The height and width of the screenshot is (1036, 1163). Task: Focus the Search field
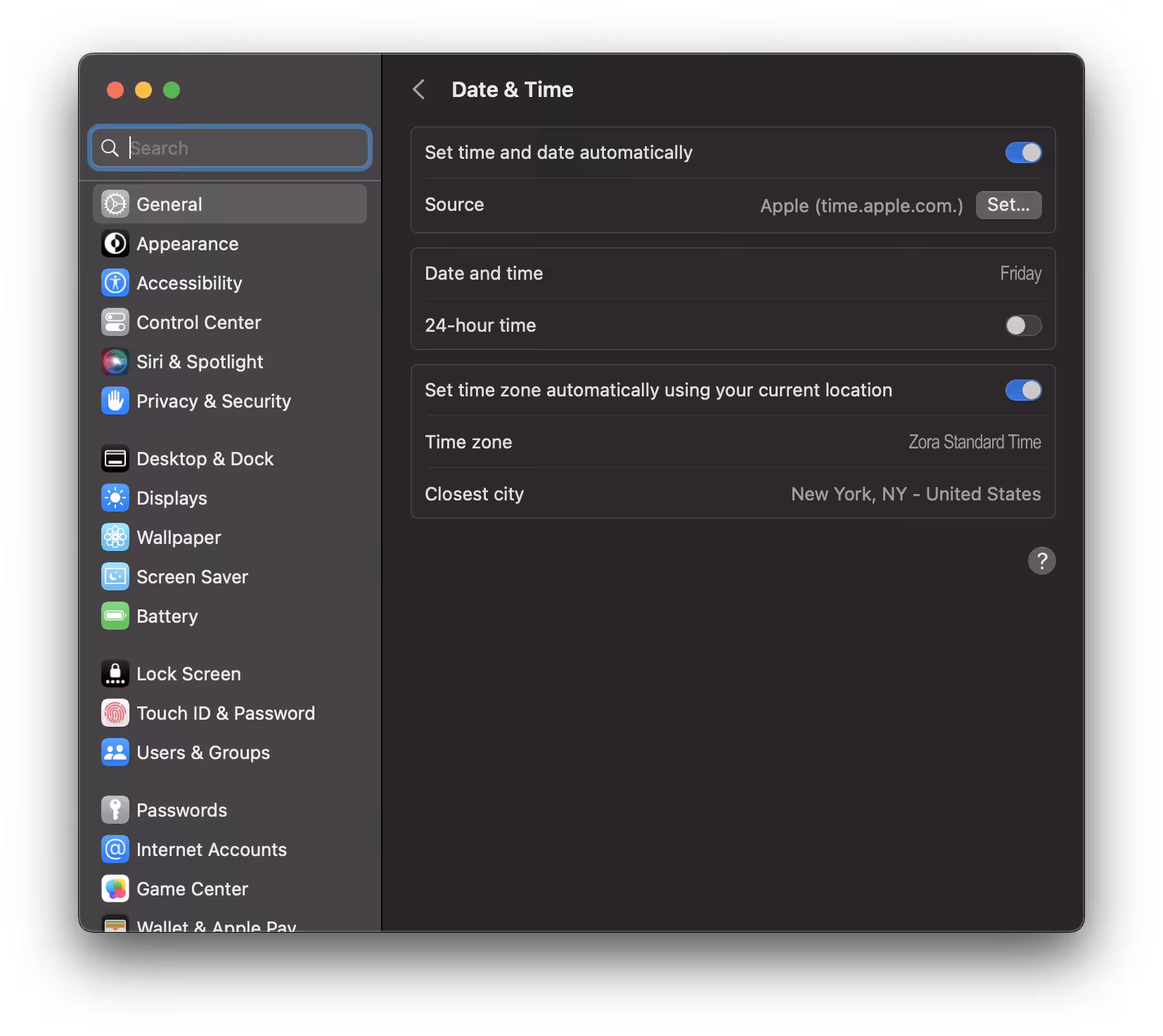pos(230,148)
